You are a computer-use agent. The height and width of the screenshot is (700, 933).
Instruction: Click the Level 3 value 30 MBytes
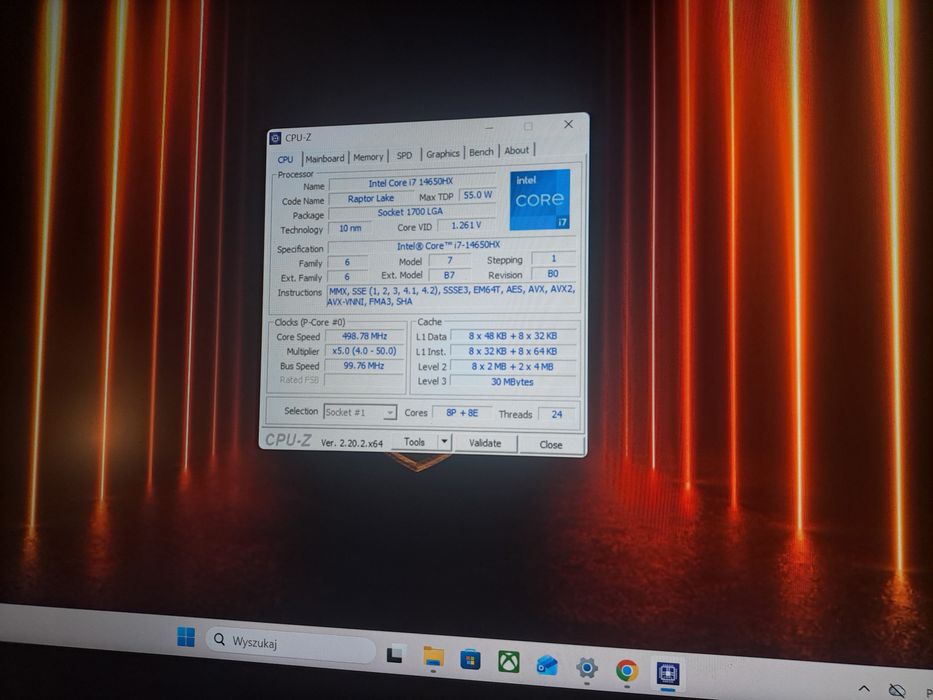coord(512,382)
